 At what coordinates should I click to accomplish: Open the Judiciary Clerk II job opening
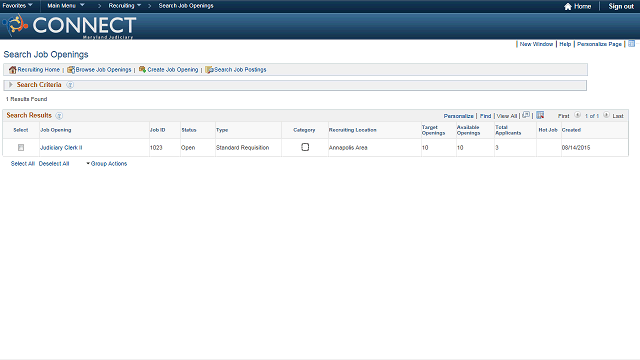(61, 148)
